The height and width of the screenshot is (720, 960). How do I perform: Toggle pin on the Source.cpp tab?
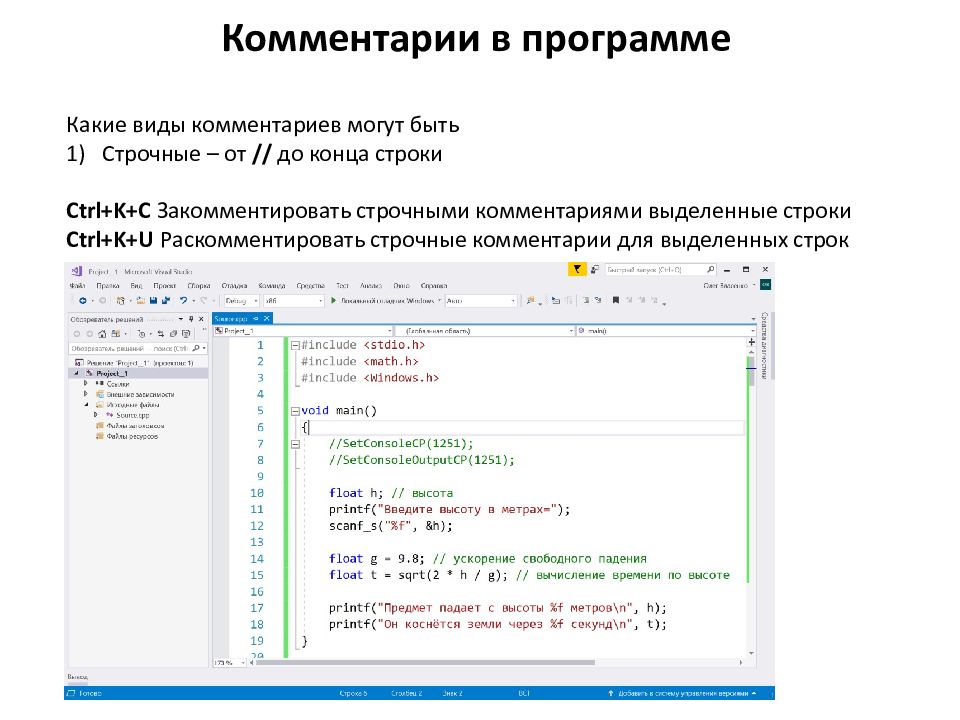pos(256,318)
